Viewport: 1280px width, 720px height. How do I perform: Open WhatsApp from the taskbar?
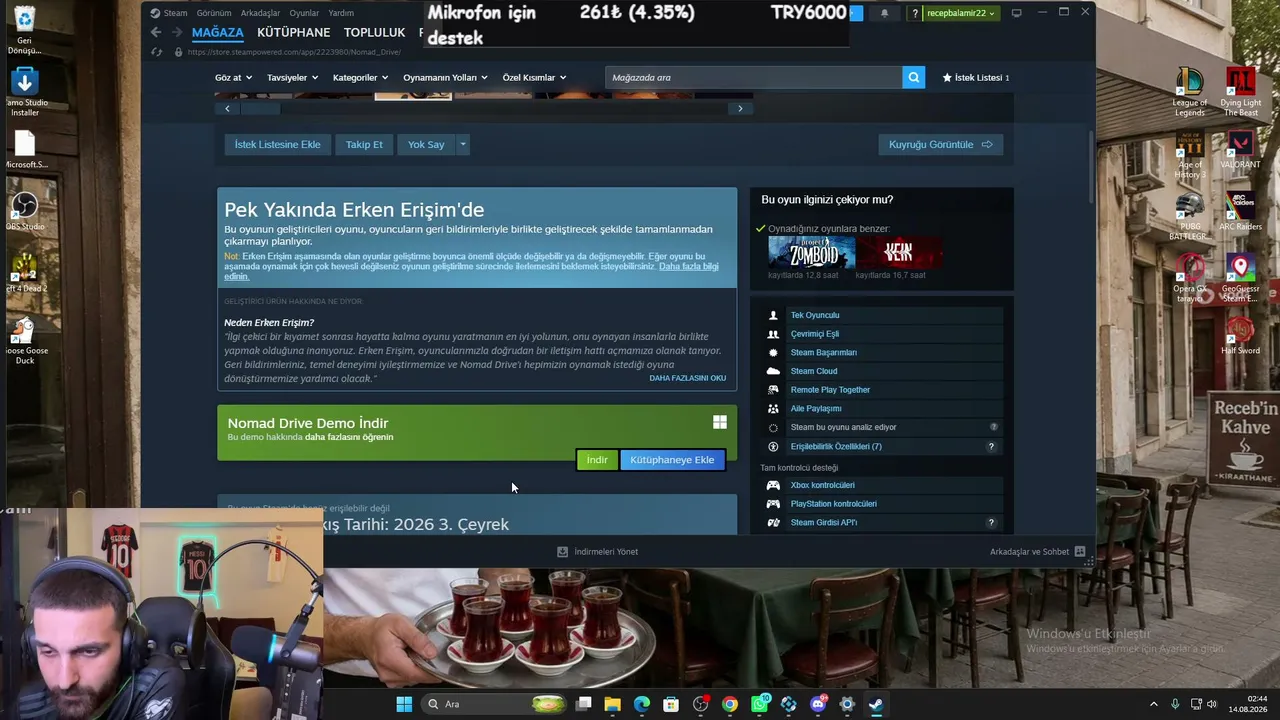[x=760, y=704]
